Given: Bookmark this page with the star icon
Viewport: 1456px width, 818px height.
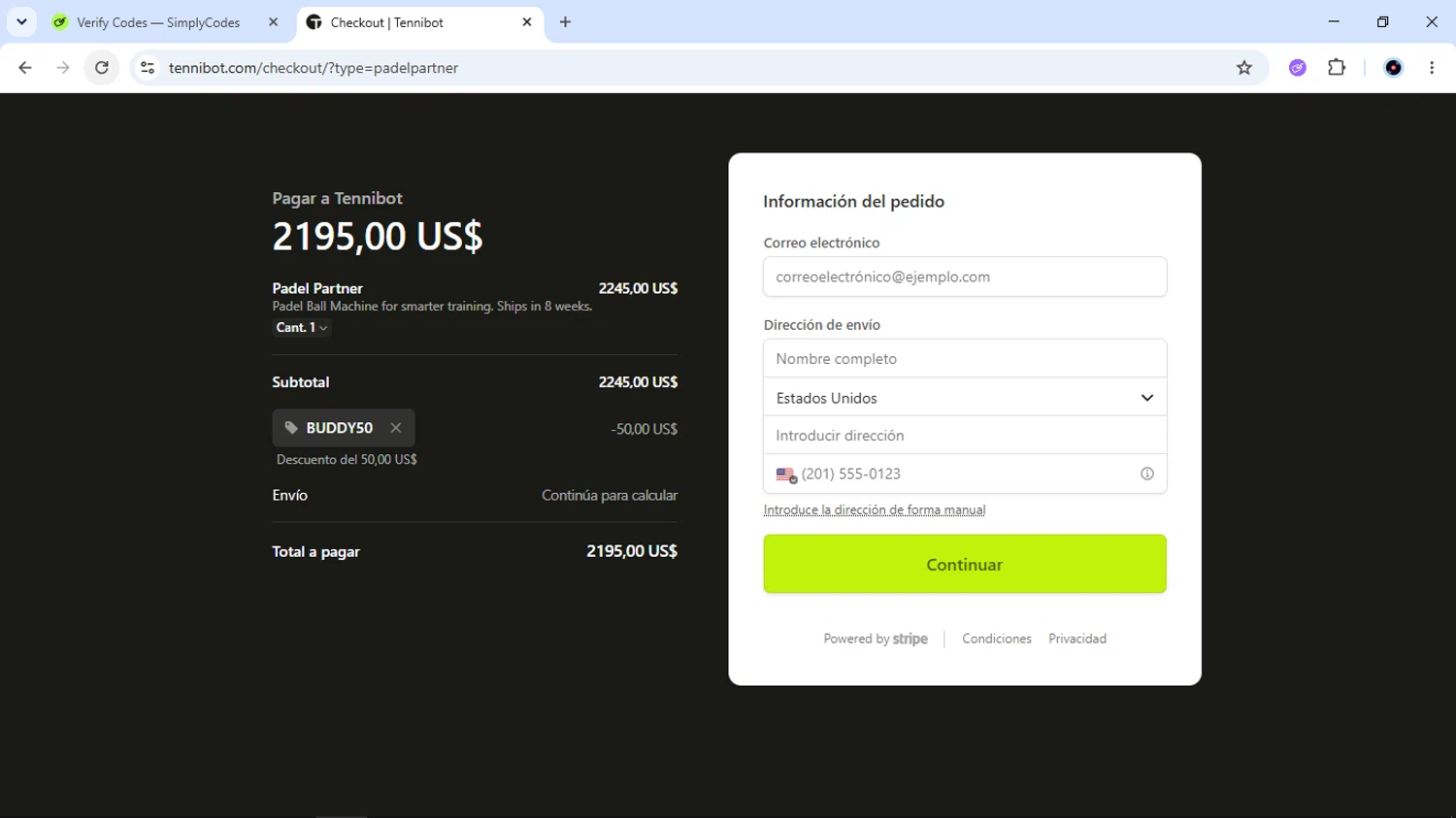Looking at the screenshot, I should (x=1244, y=68).
